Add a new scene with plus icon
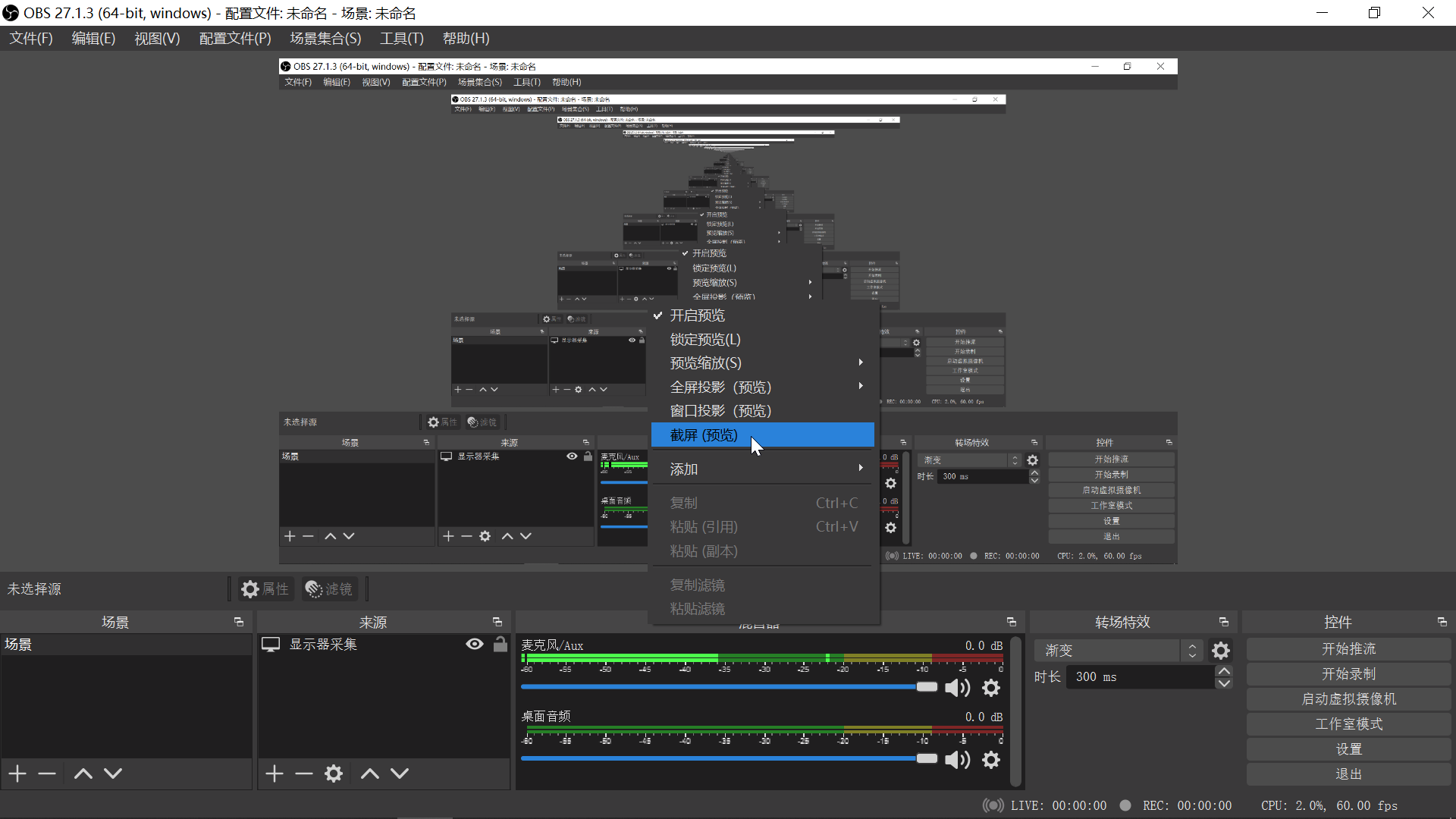 coord(18,773)
